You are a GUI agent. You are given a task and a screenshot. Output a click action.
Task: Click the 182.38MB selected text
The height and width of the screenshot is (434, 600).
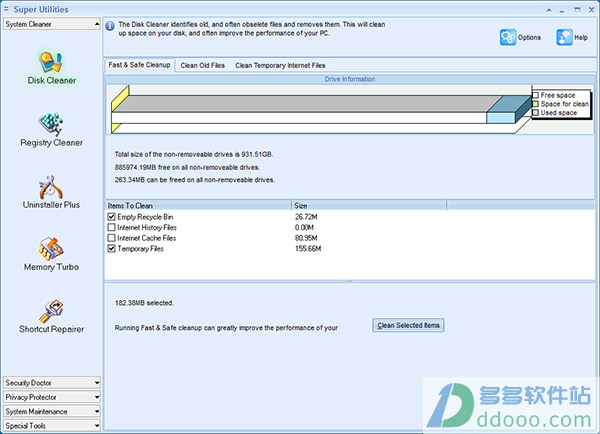pos(144,303)
